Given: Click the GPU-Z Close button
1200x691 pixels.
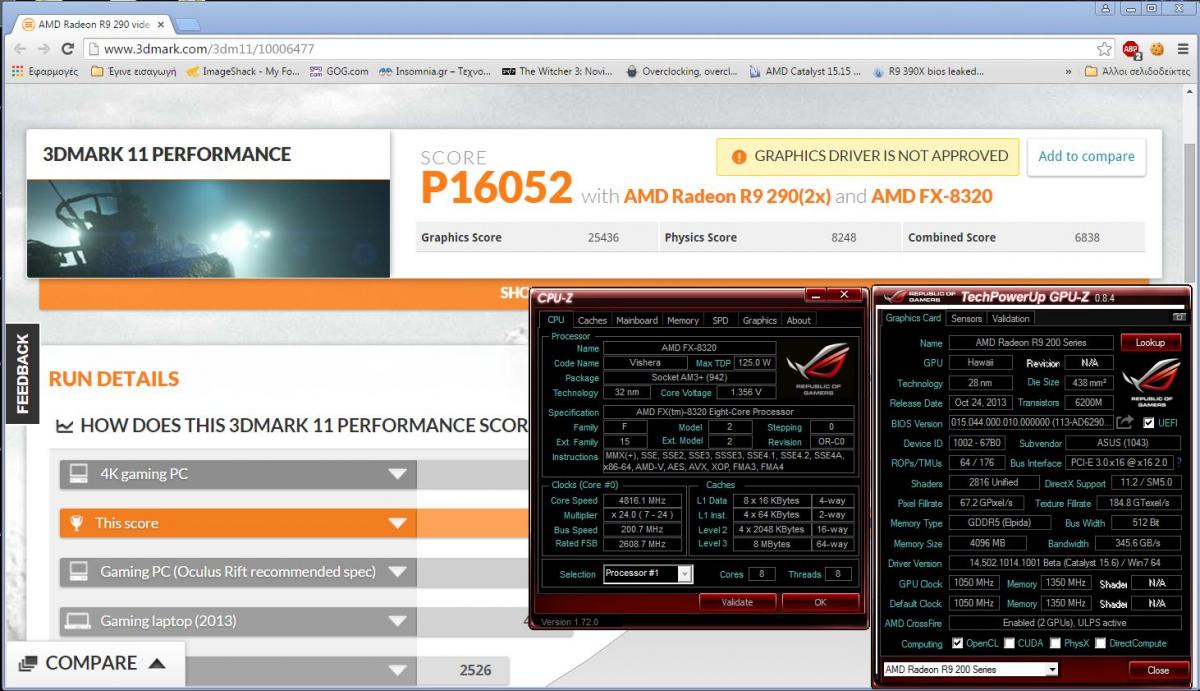Looking at the screenshot, I should pyautogui.click(x=1158, y=670).
